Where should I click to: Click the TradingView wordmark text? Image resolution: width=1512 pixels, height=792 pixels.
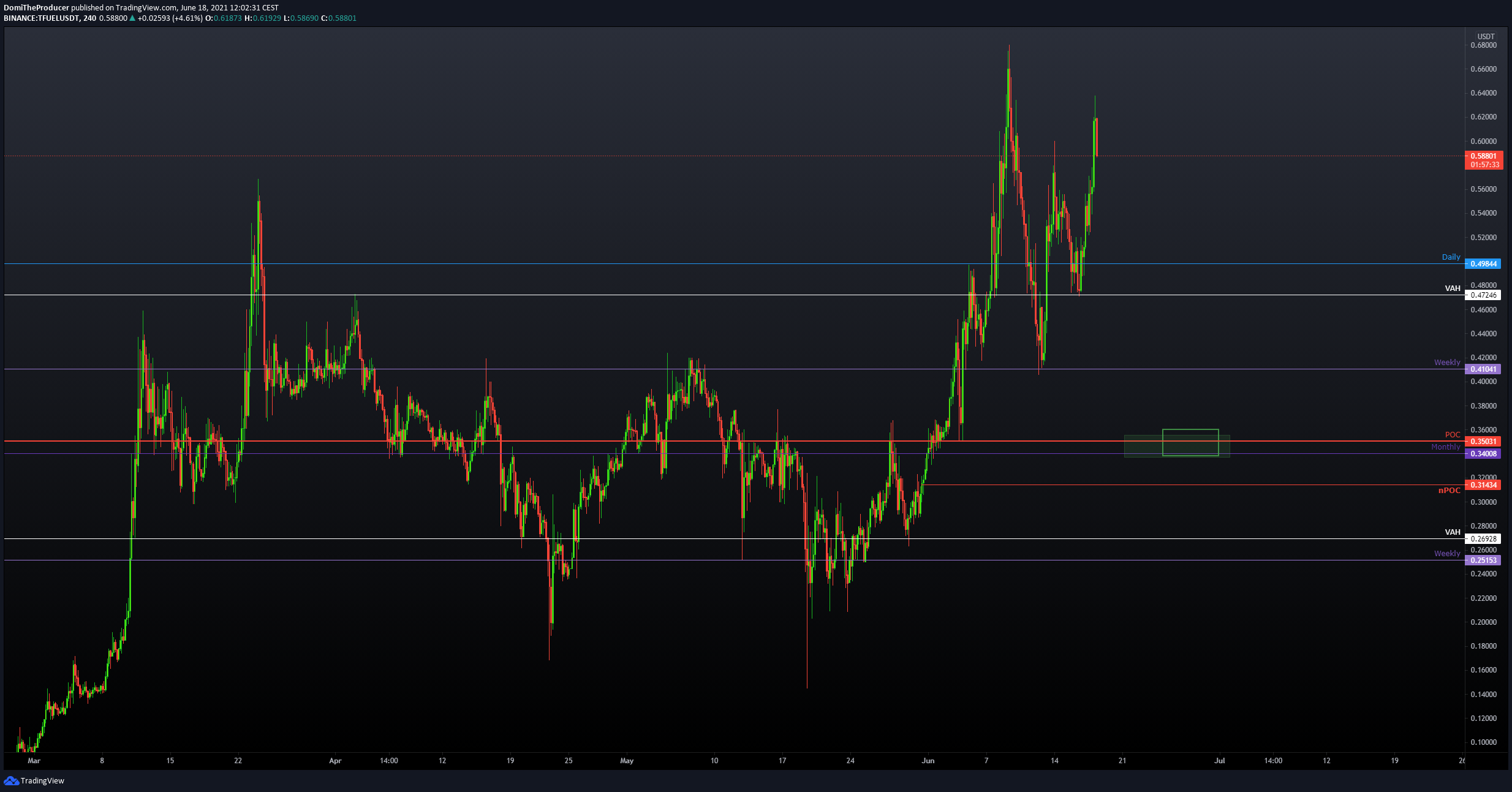pyautogui.click(x=42, y=780)
